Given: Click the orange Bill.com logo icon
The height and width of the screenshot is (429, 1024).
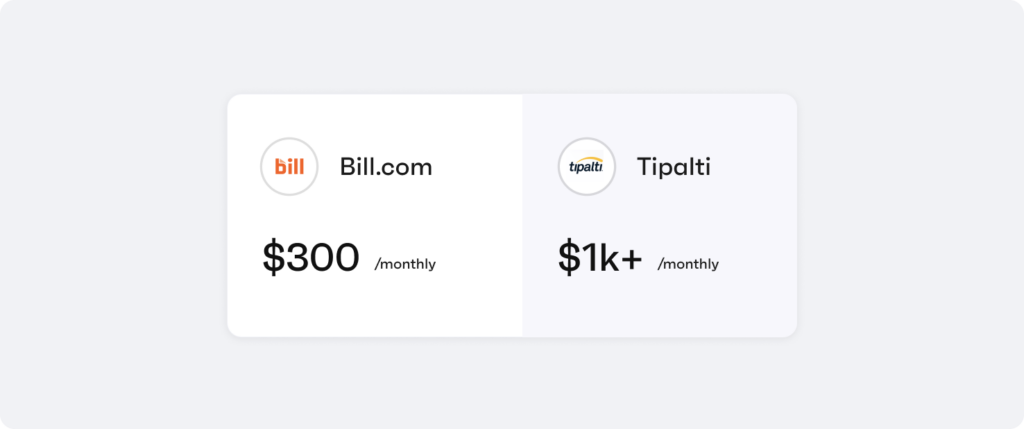Looking at the screenshot, I should [x=289, y=167].
